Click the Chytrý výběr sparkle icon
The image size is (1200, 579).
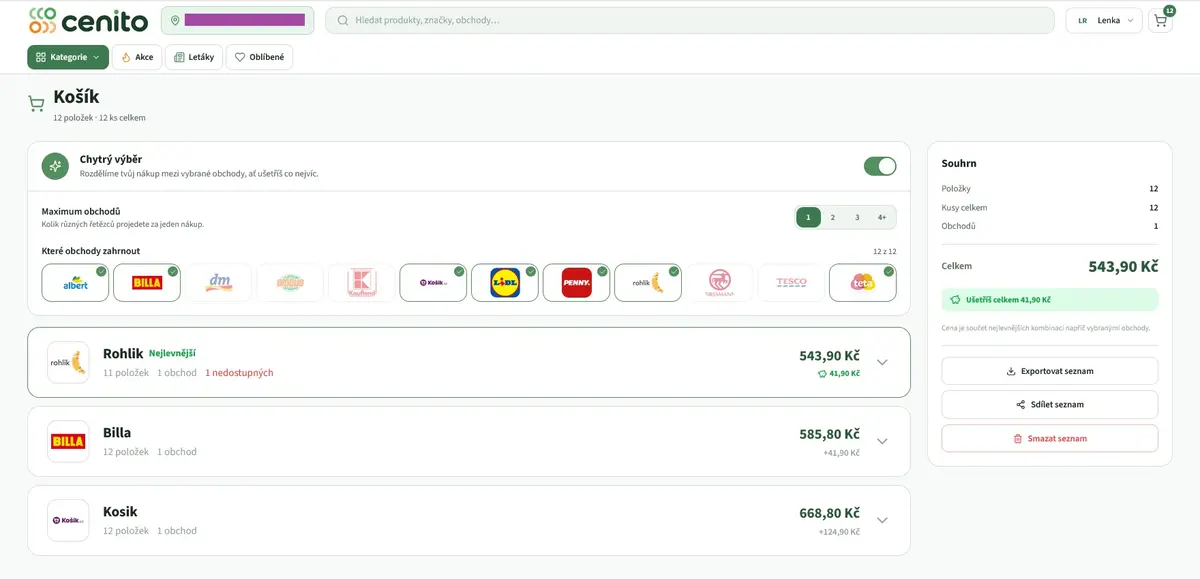(55, 166)
